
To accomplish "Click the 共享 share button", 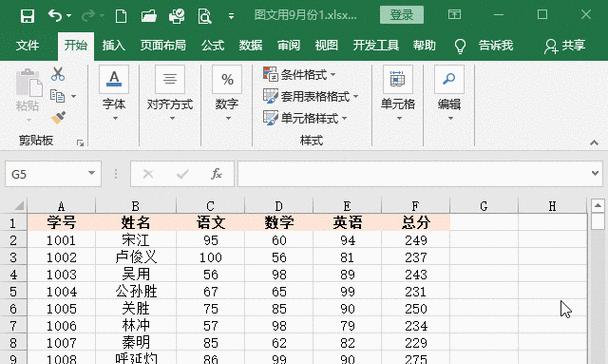I will pyautogui.click(x=564, y=45).
